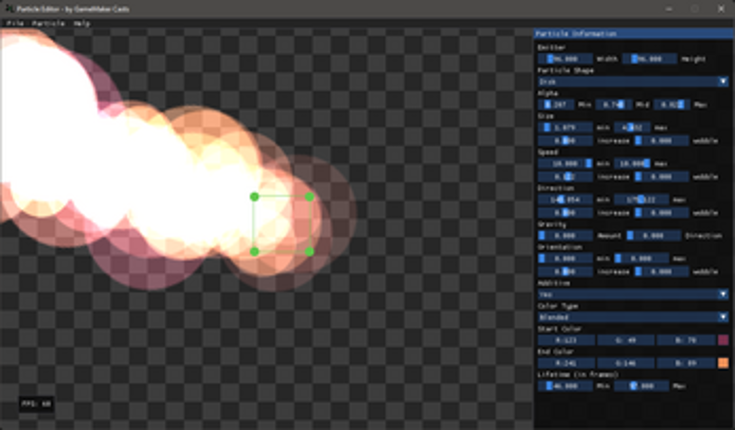735x430 pixels.
Task: Open the Start Color swatch picker
Action: pos(723,340)
